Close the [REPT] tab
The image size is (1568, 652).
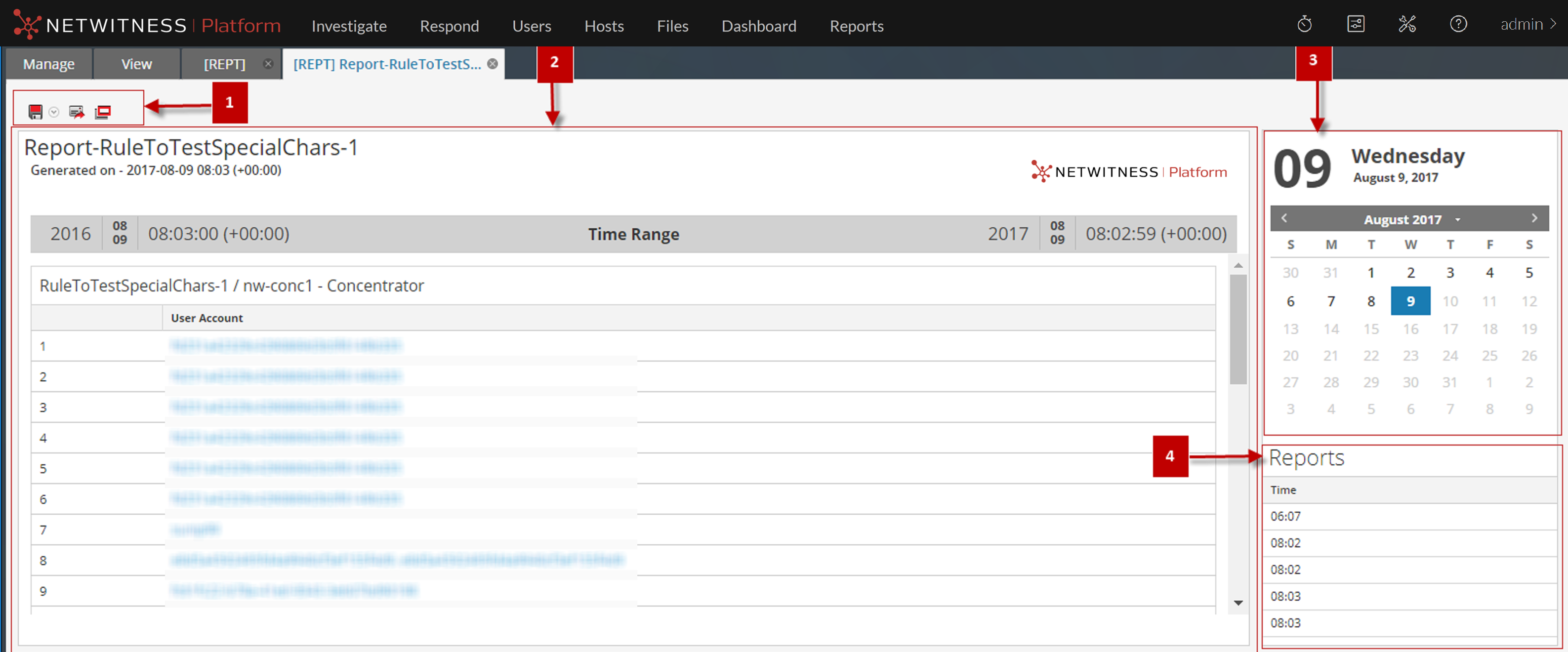(268, 64)
